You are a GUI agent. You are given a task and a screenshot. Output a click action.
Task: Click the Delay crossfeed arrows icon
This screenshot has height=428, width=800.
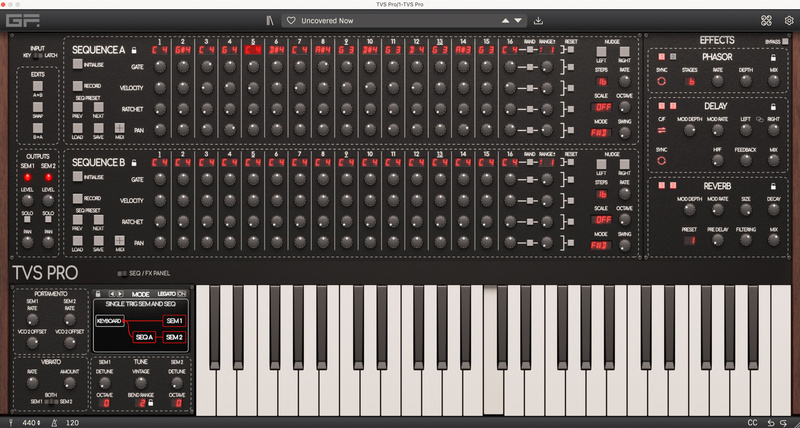click(662, 130)
